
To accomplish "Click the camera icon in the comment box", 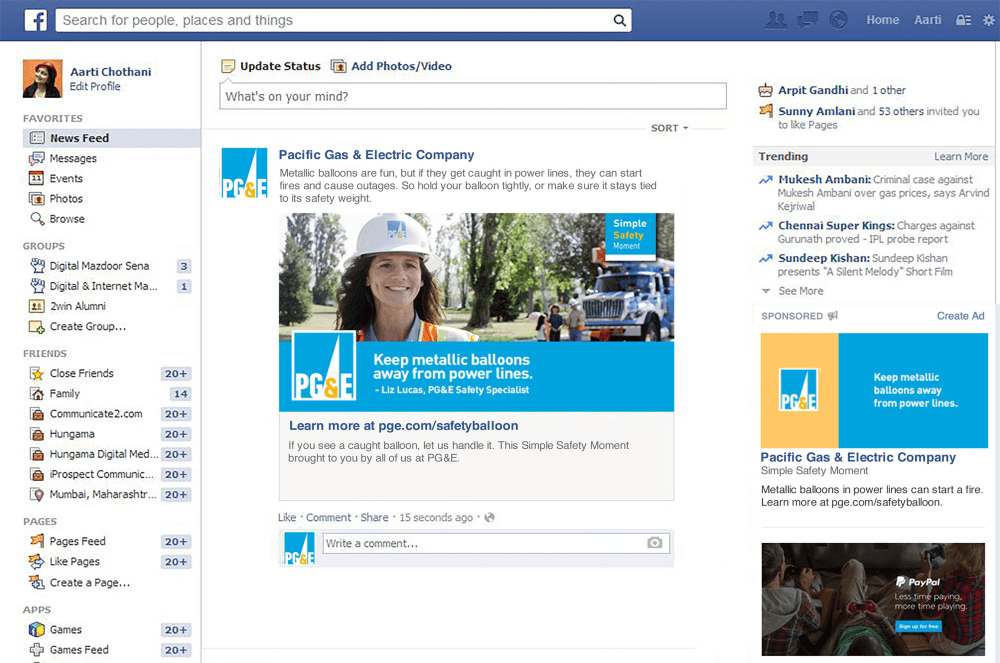I will coord(655,542).
